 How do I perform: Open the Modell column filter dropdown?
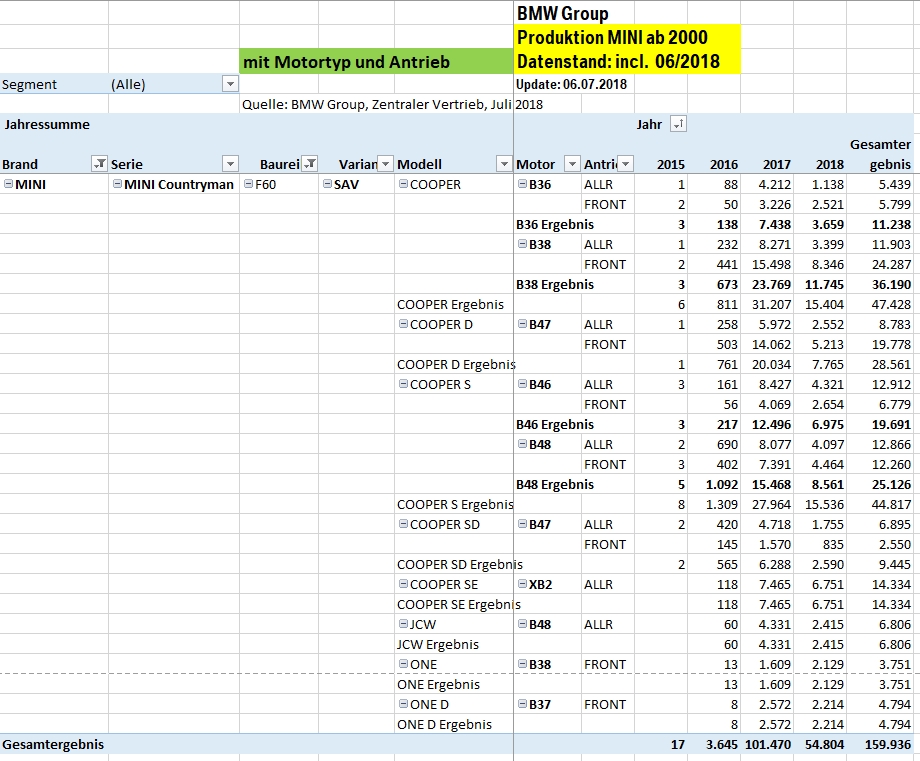tap(504, 164)
